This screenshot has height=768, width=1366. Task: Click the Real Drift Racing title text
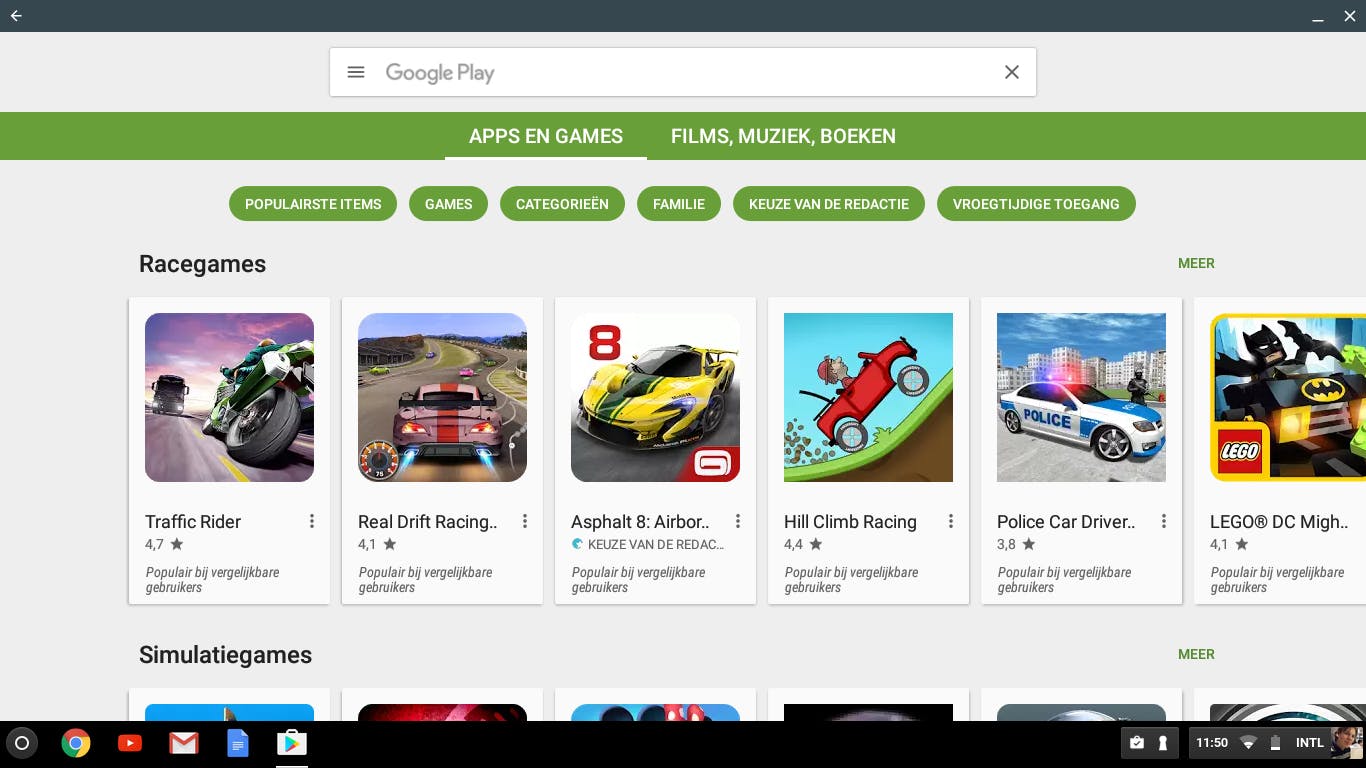[x=428, y=522]
